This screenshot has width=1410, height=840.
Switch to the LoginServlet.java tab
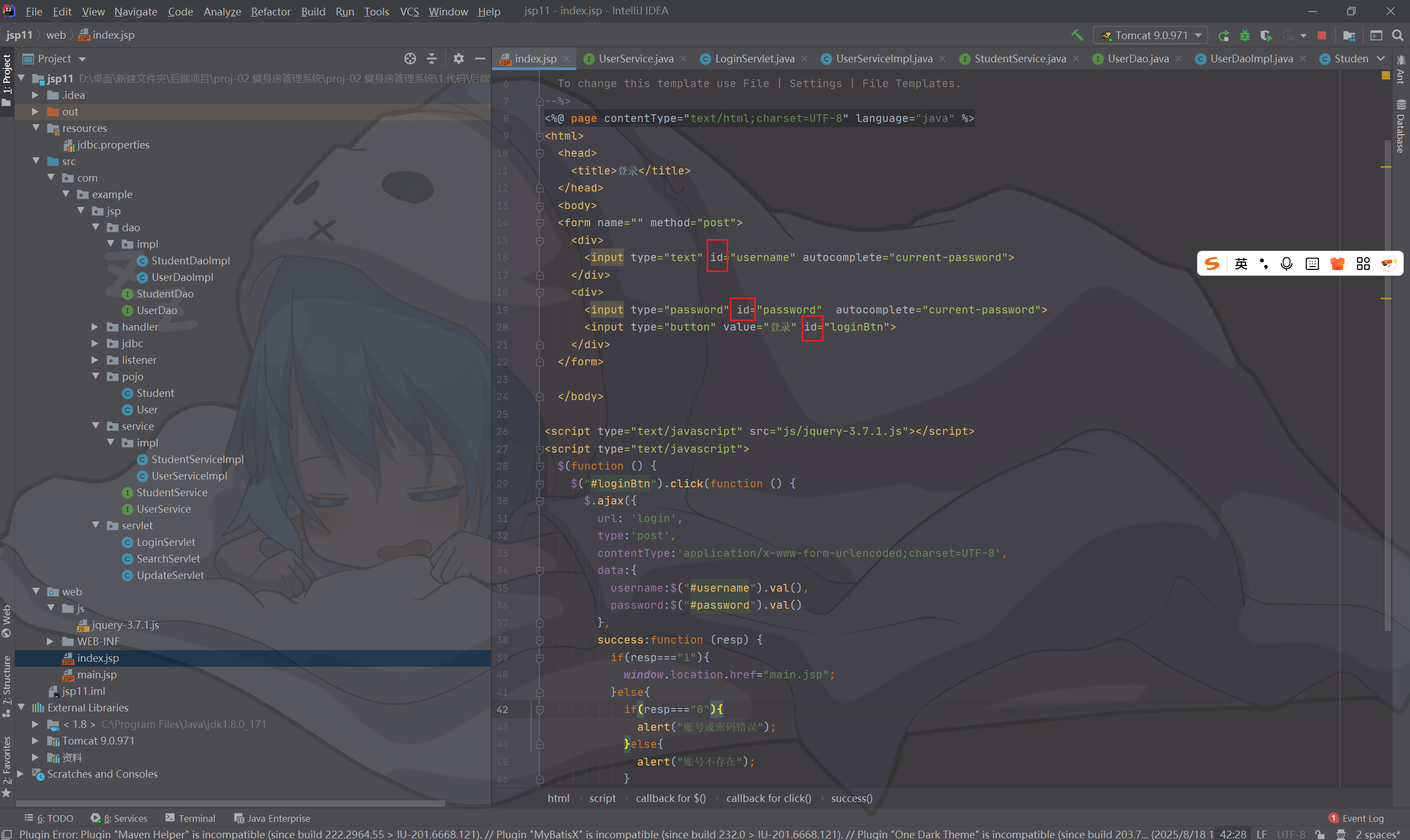pyautogui.click(x=754, y=59)
